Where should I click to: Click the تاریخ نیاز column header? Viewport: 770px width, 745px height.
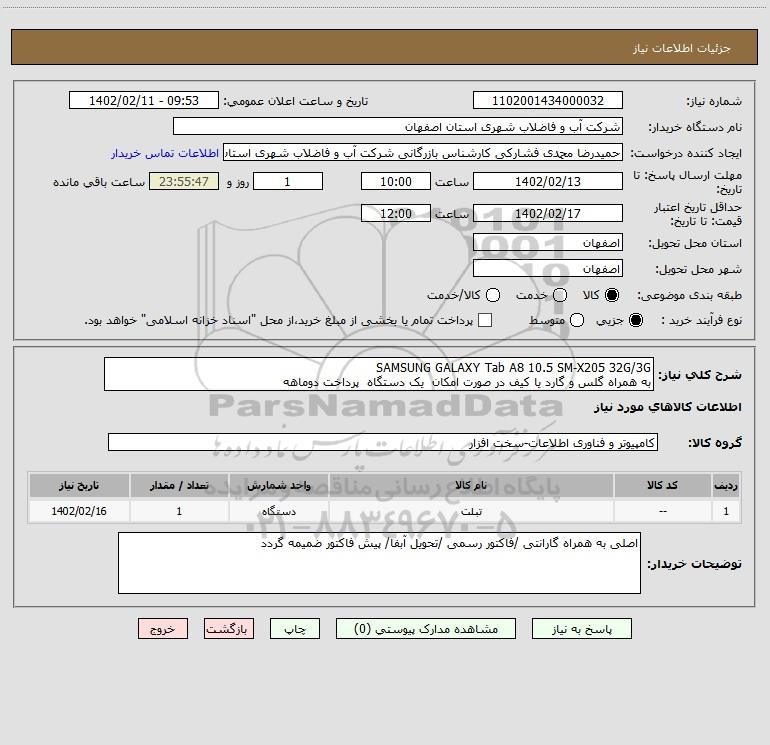[x=79, y=485]
